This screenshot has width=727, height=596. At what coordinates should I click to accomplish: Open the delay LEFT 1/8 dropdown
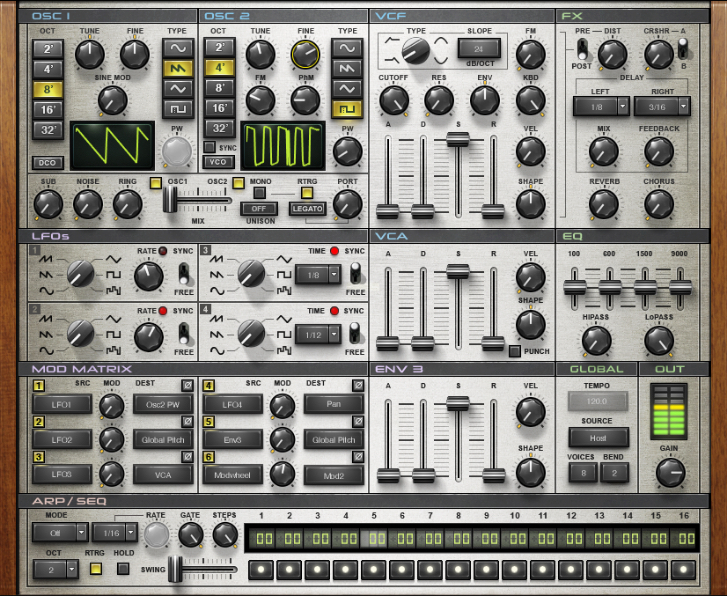(601, 107)
